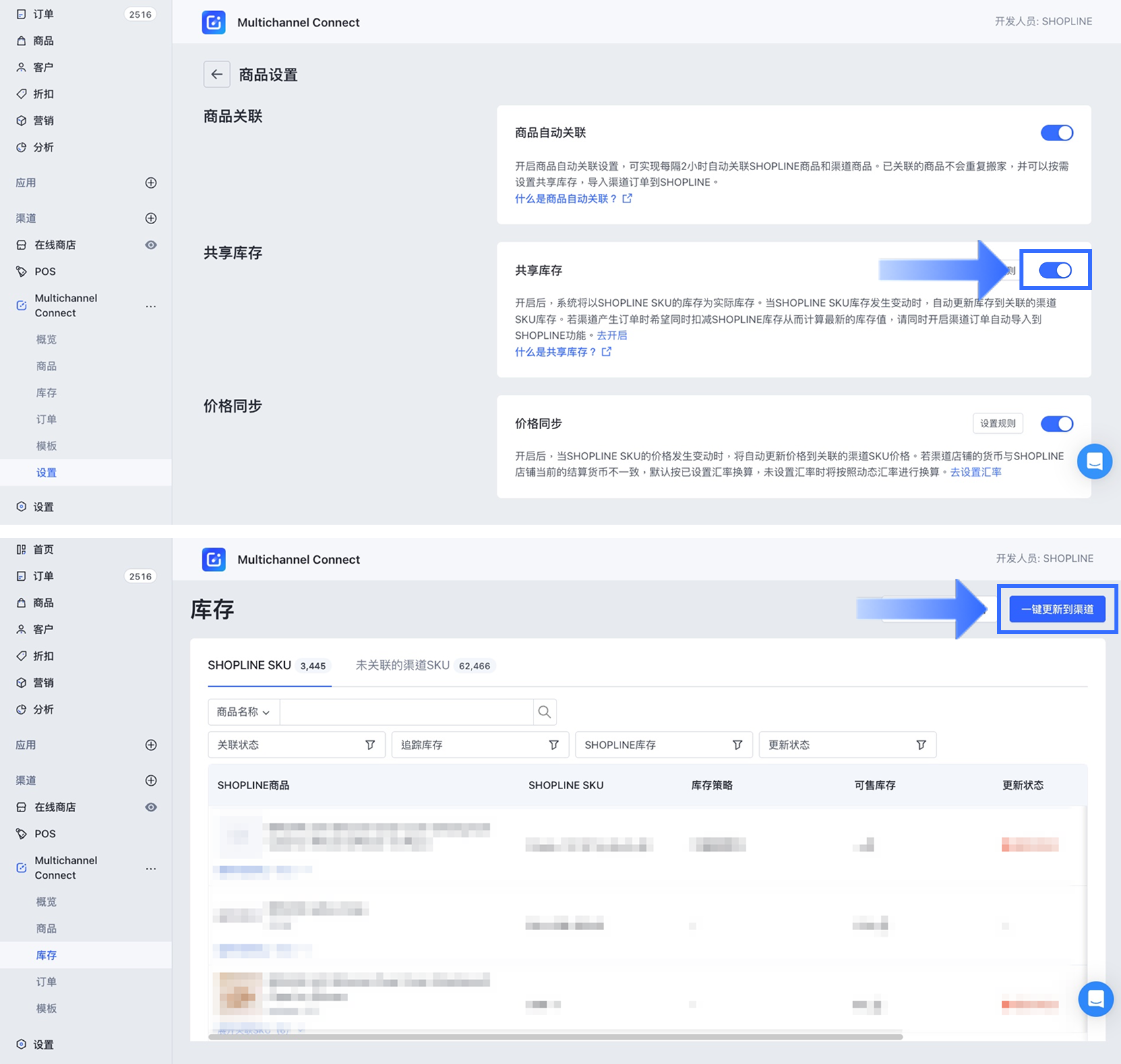Click the 库存策略 column header
Image resolution: width=1121 pixels, height=1064 pixels.
point(712,785)
